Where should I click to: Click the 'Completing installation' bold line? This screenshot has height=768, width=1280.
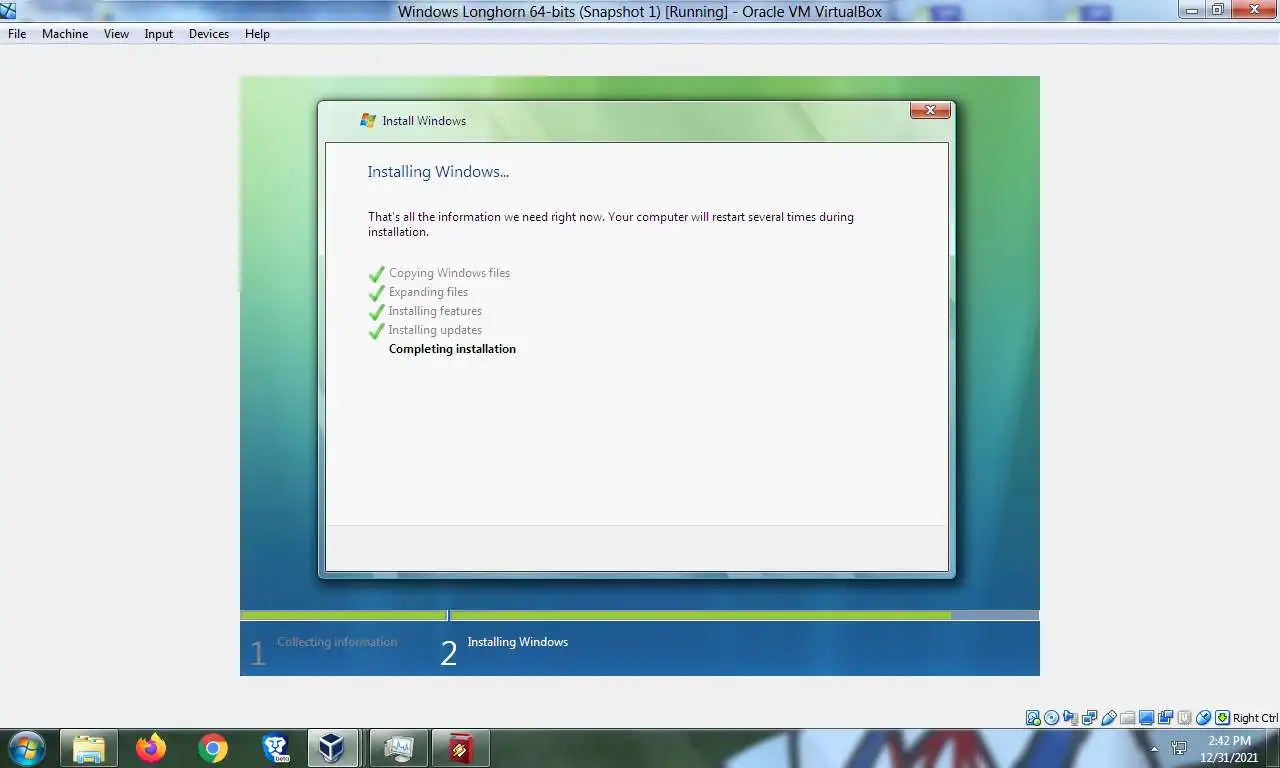point(452,349)
